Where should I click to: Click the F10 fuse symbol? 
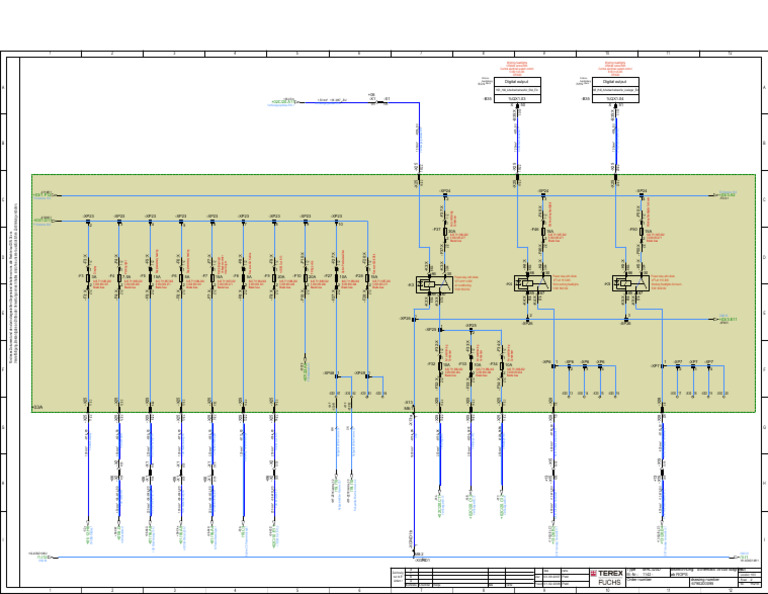305,278
